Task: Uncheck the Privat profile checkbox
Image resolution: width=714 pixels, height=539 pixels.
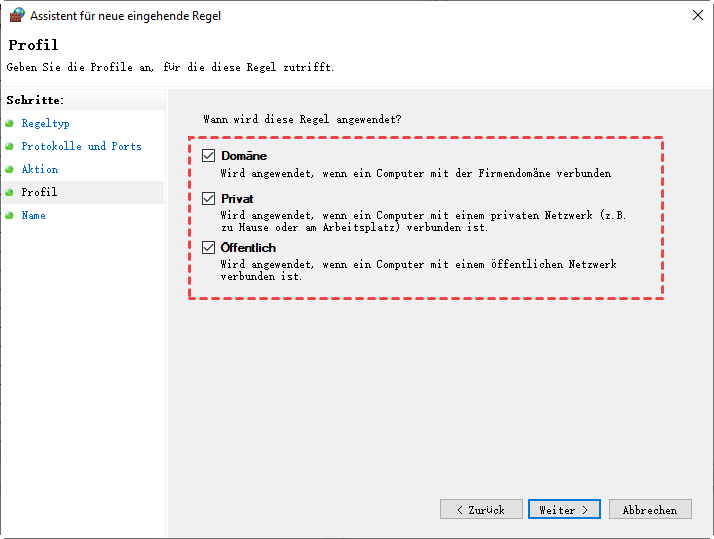Action: click(209, 199)
